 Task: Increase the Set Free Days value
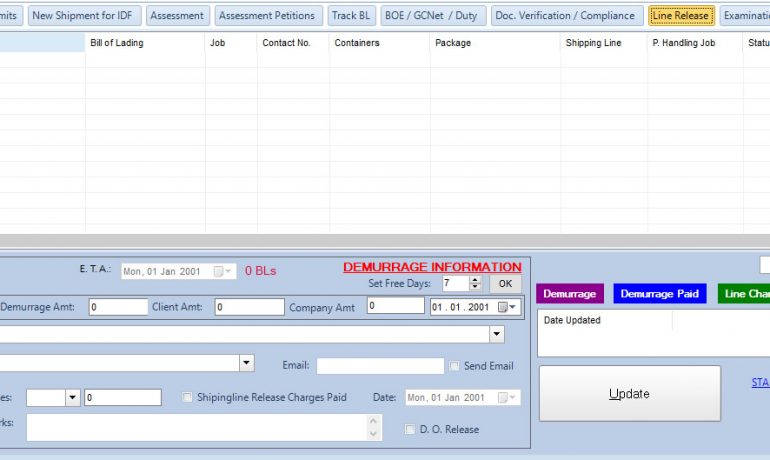(475, 281)
